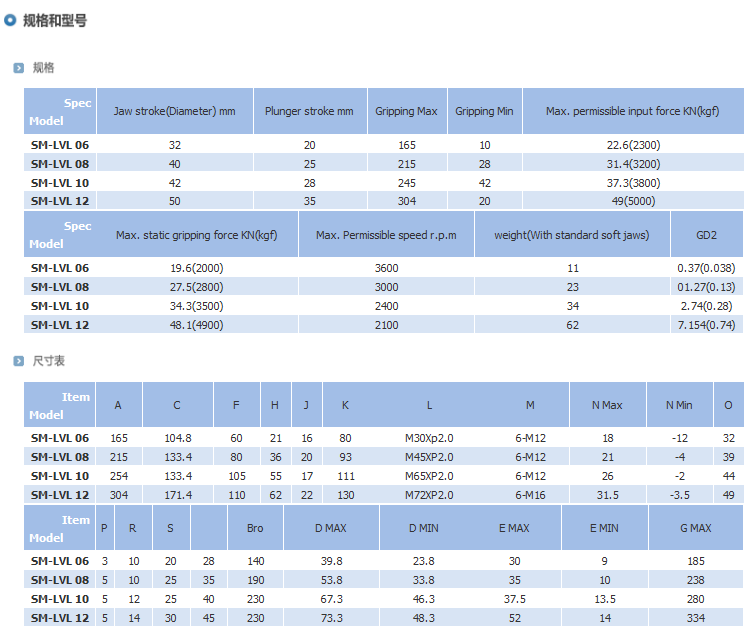Viewport: 755px width, 643px height.
Task: Click the M value 6-M16
Action: [530, 495]
